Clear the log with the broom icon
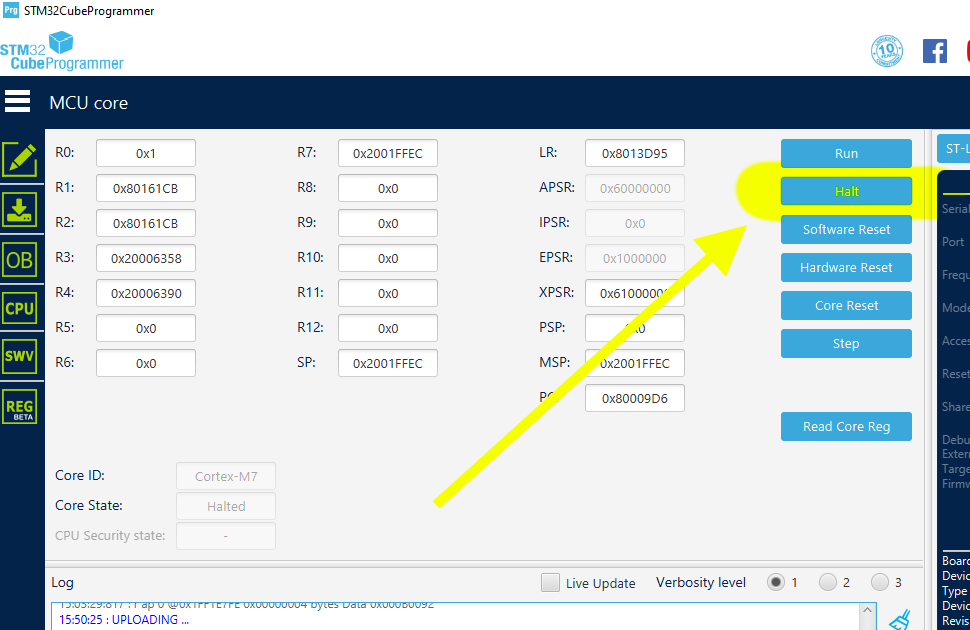 click(x=899, y=619)
